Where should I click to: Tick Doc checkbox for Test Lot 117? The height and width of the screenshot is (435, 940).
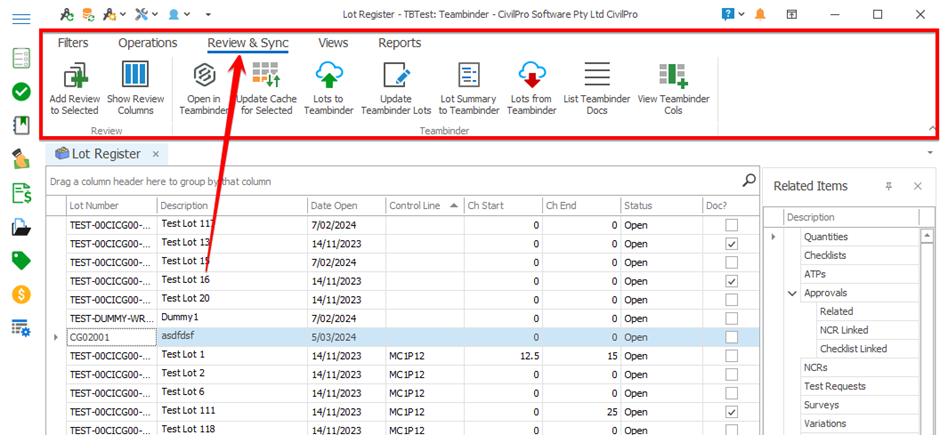click(732, 225)
